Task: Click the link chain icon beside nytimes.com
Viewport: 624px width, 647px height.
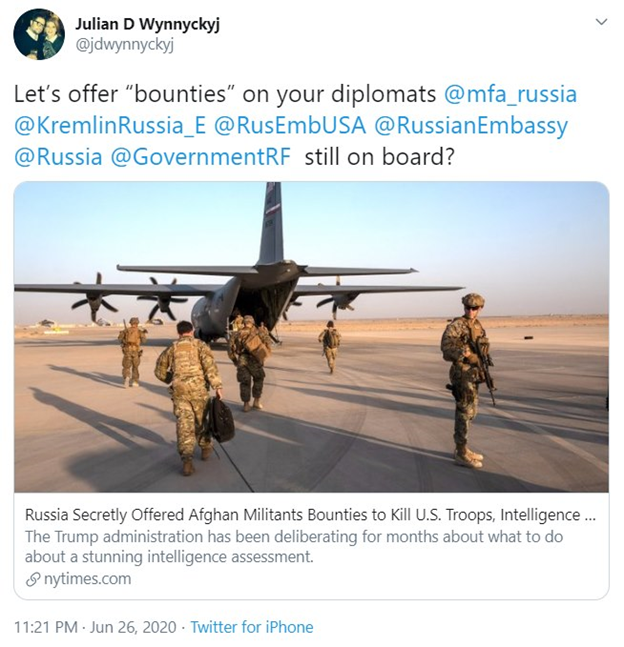Action: pos(33,580)
